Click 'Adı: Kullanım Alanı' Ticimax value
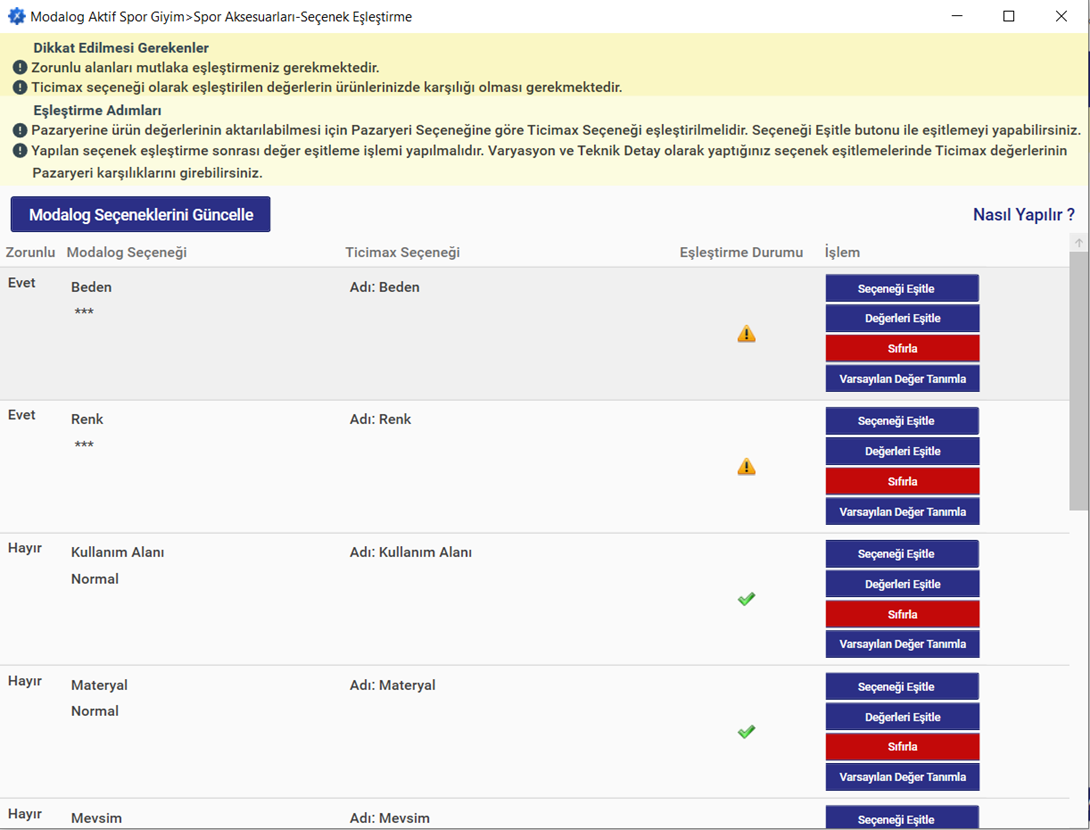The image size is (1090, 830). (411, 552)
